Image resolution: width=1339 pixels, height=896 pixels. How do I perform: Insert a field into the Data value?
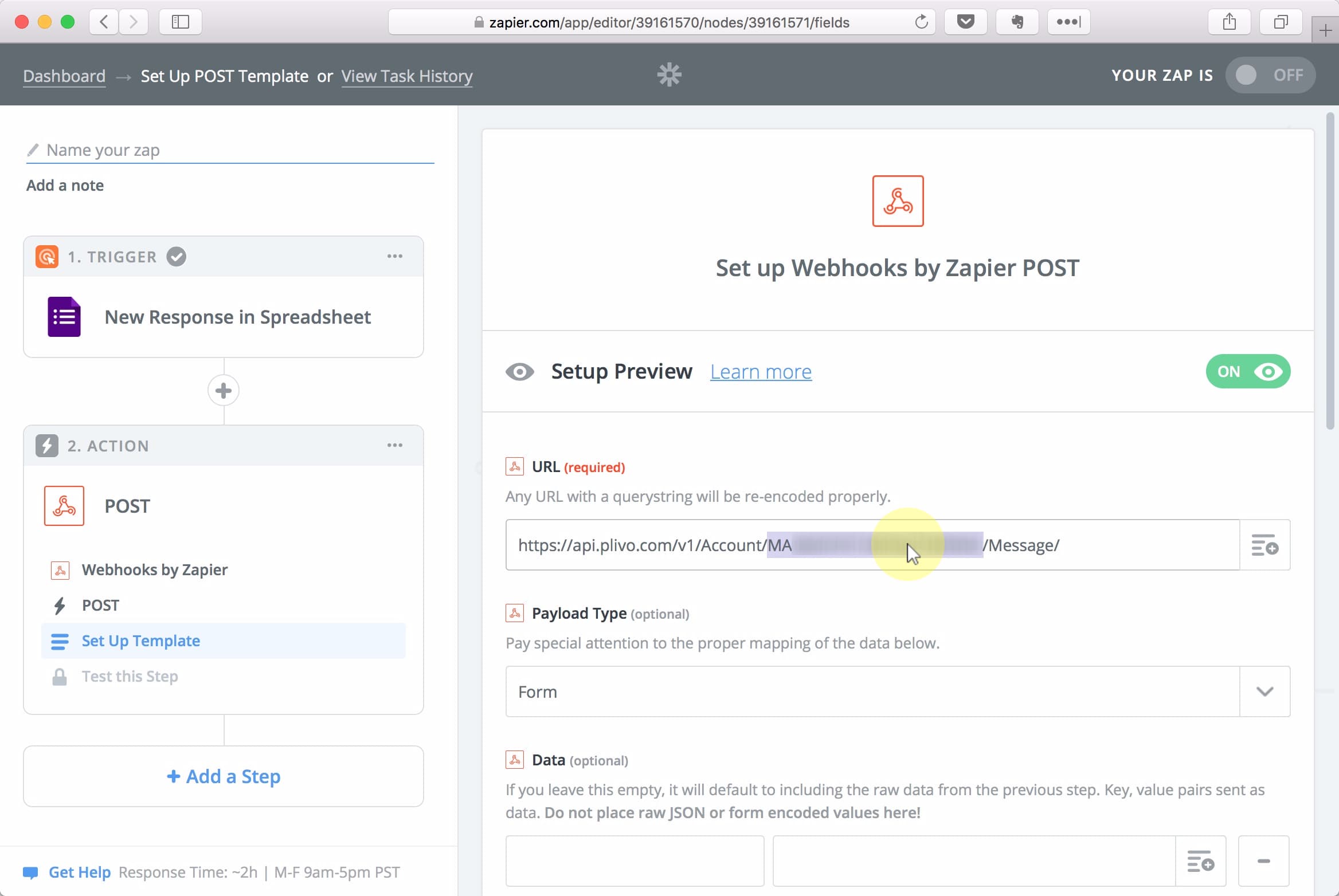click(x=1200, y=861)
